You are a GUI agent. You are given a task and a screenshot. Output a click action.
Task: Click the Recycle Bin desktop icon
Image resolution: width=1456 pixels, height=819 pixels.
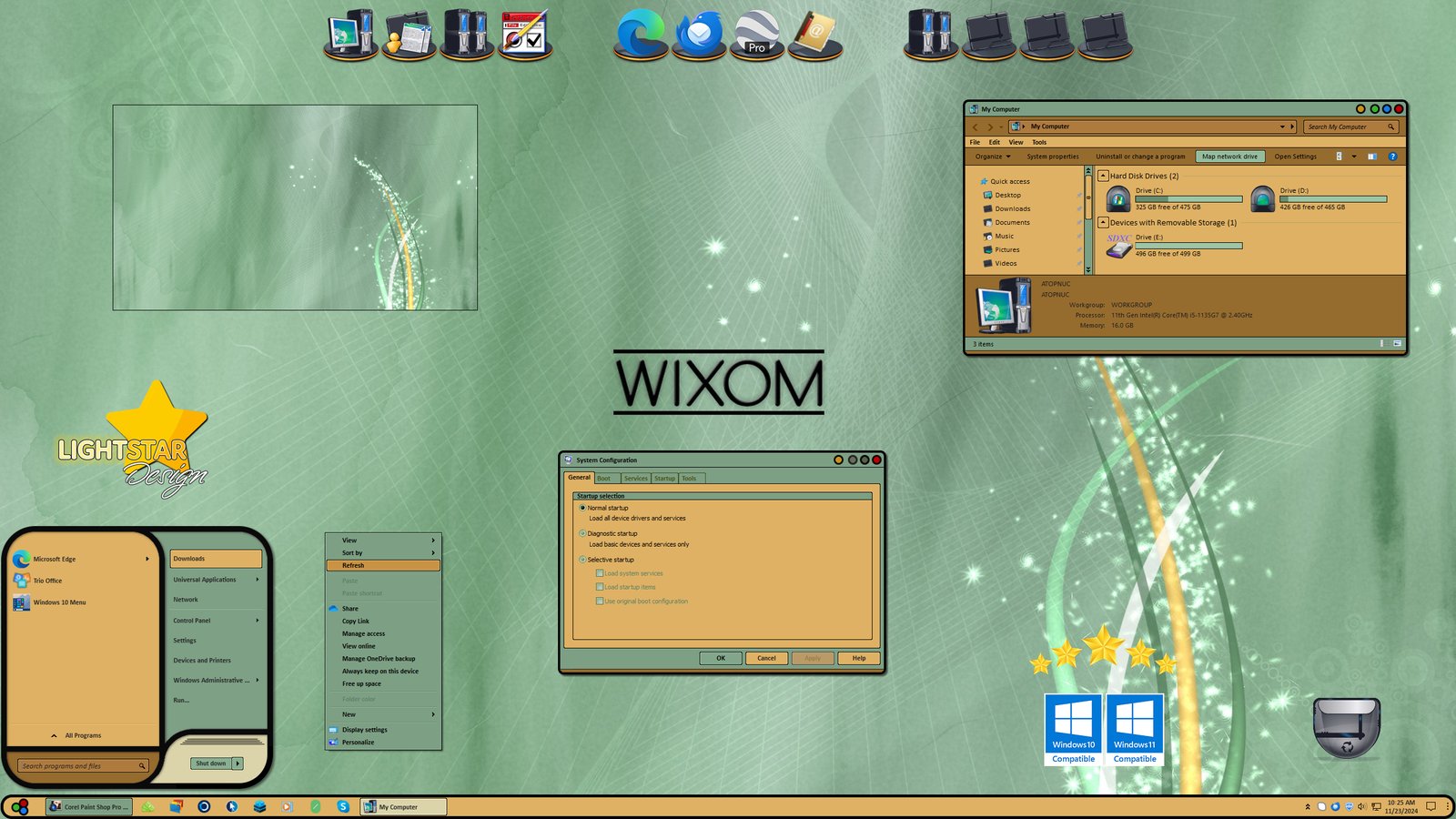pos(1347,728)
